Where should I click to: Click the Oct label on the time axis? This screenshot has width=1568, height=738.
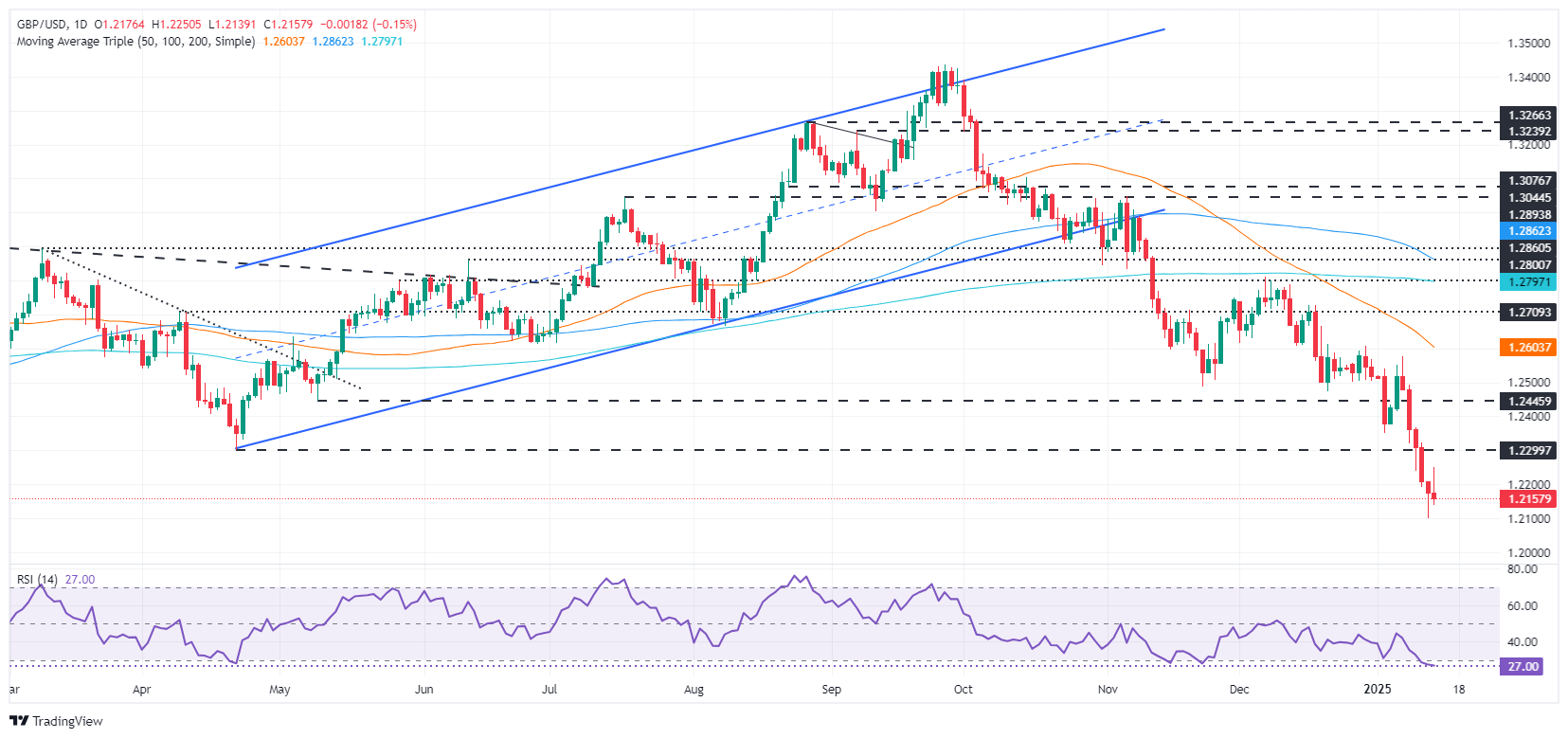[963, 690]
